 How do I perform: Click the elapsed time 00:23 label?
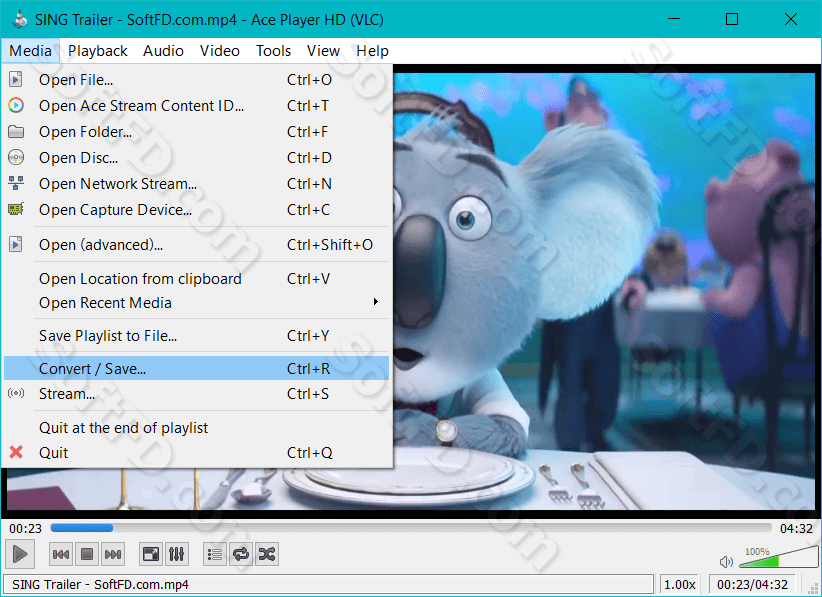(25, 528)
